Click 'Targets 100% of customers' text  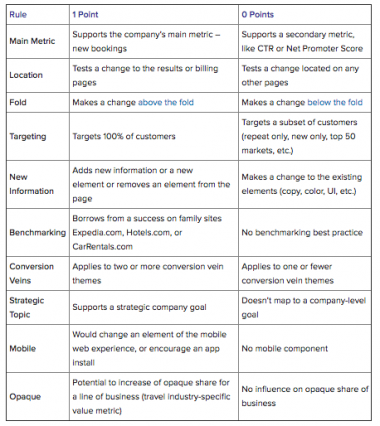tap(124, 136)
